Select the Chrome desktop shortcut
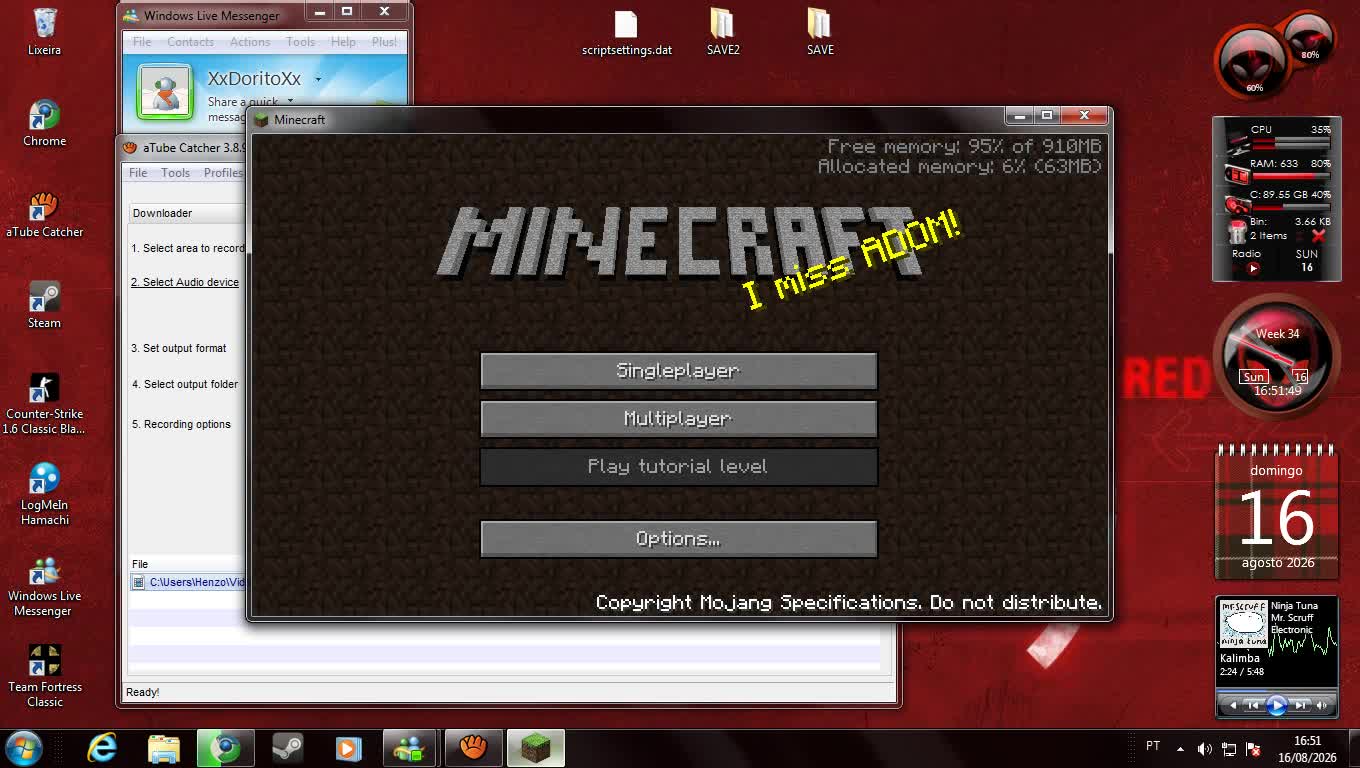1360x768 pixels. coord(44,123)
